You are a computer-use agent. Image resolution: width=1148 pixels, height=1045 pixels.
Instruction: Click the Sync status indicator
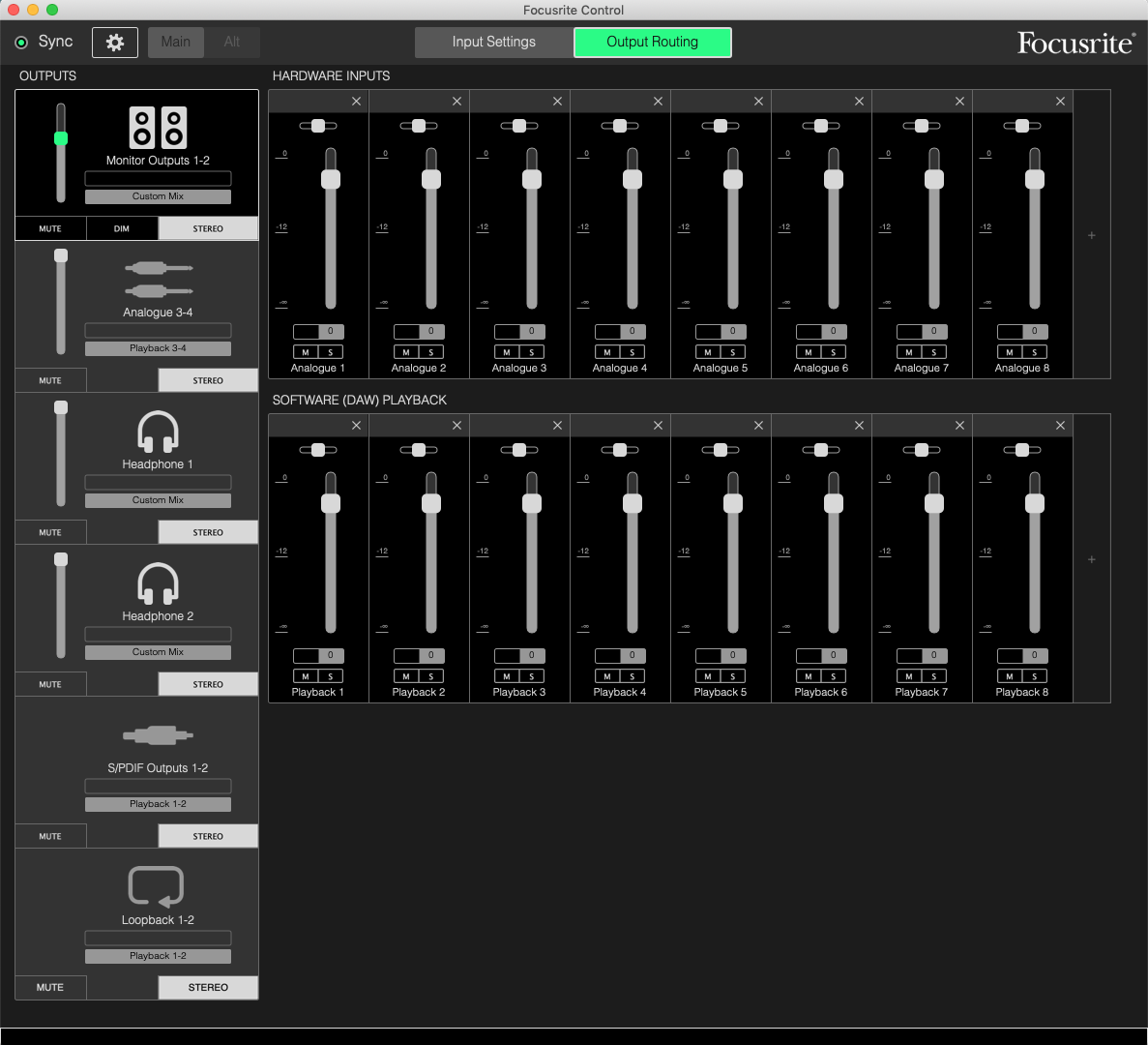pyautogui.click(x=21, y=43)
